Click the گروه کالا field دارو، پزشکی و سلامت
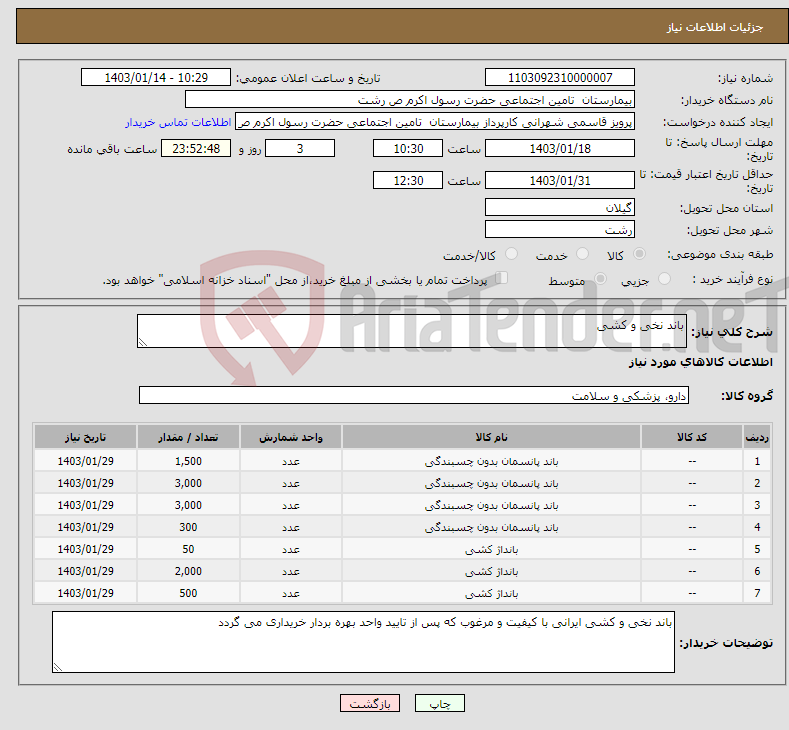The height and width of the screenshot is (730, 789). point(414,395)
